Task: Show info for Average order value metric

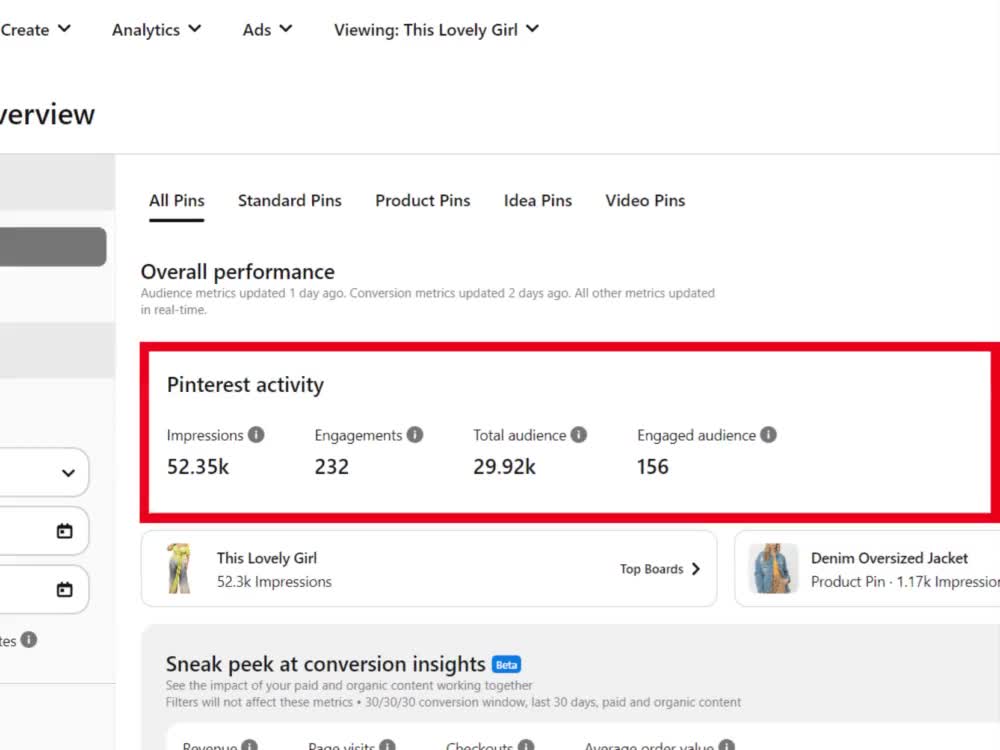Action: (726, 745)
